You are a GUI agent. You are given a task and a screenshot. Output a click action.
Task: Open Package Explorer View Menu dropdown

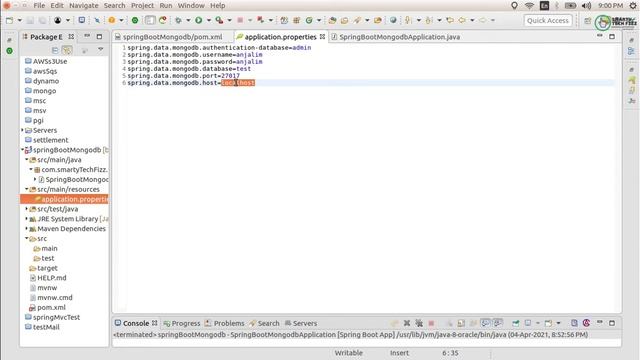tap(100, 50)
